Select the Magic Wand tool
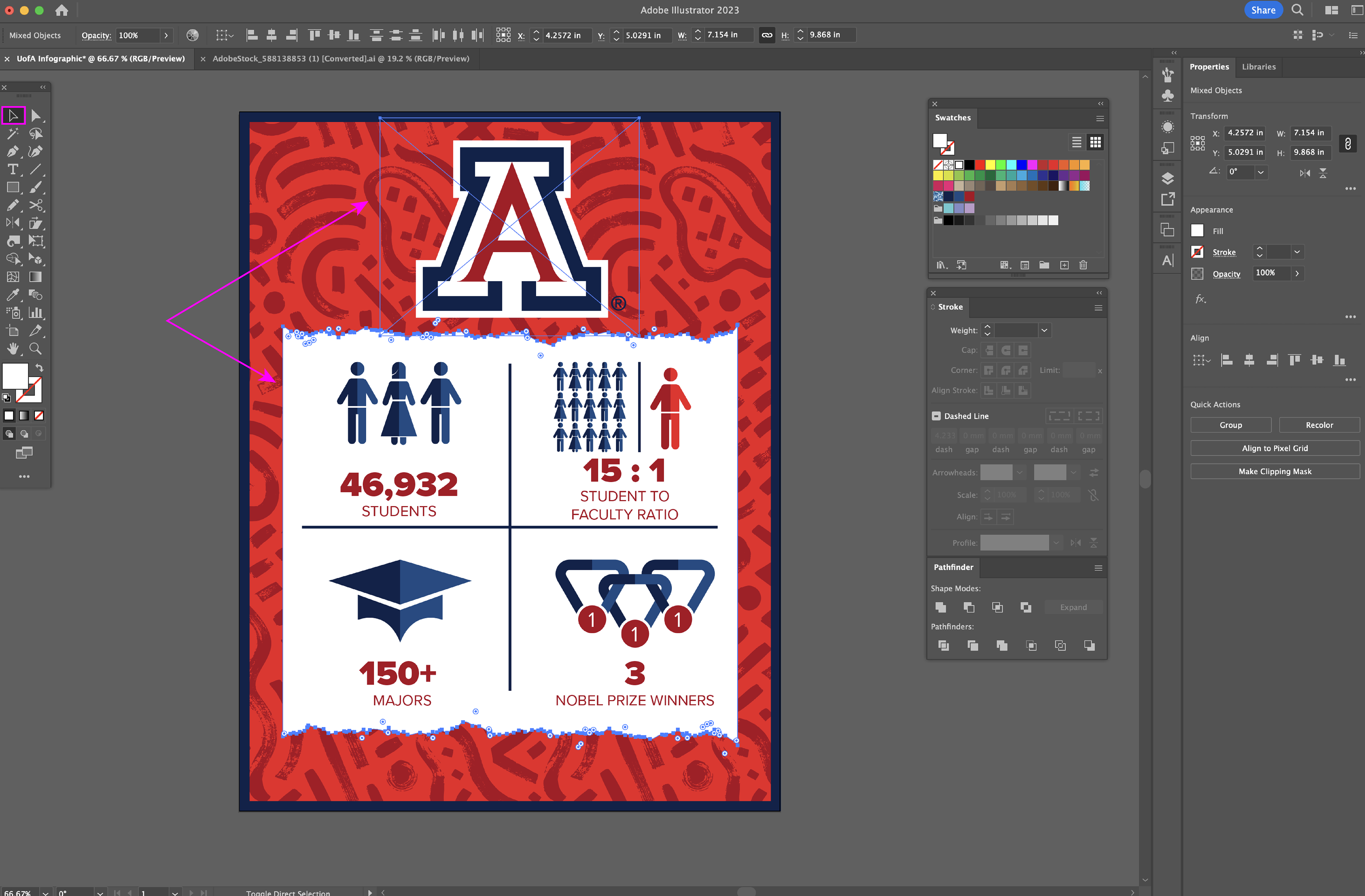The height and width of the screenshot is (896, 1365). [x=13, y=134]
